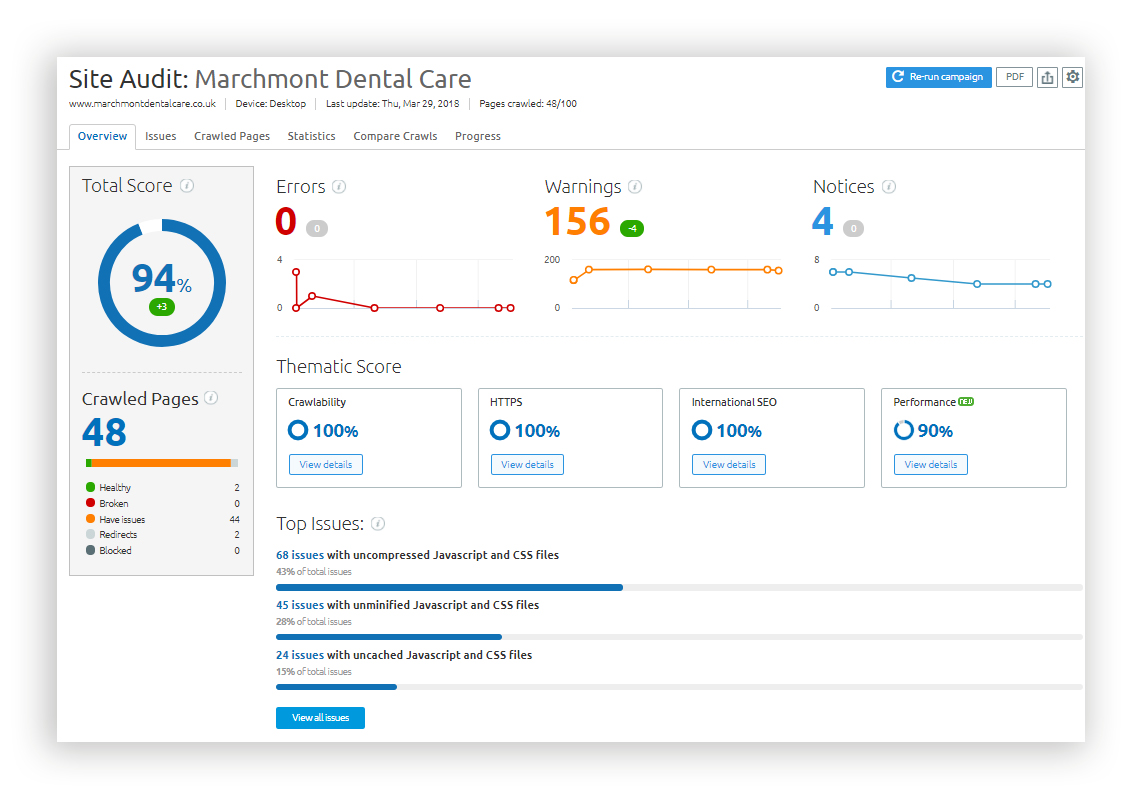This screenshot has height=799, width=1142.
Task: Click the uncompressed files issue progress bar
Action: pyautogui.click(x=680, y=587)
